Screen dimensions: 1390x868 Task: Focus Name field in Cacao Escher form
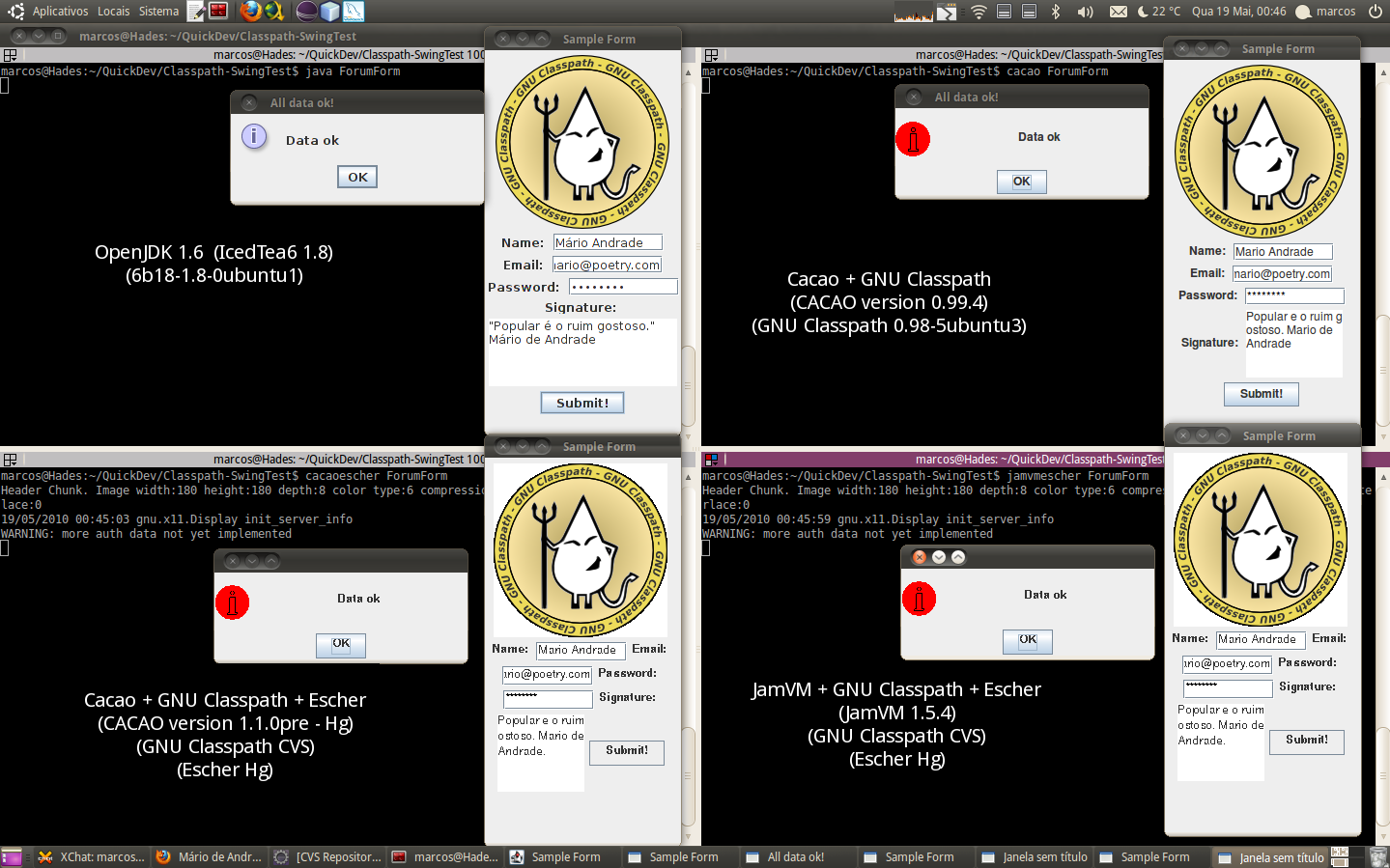(581, 651)
